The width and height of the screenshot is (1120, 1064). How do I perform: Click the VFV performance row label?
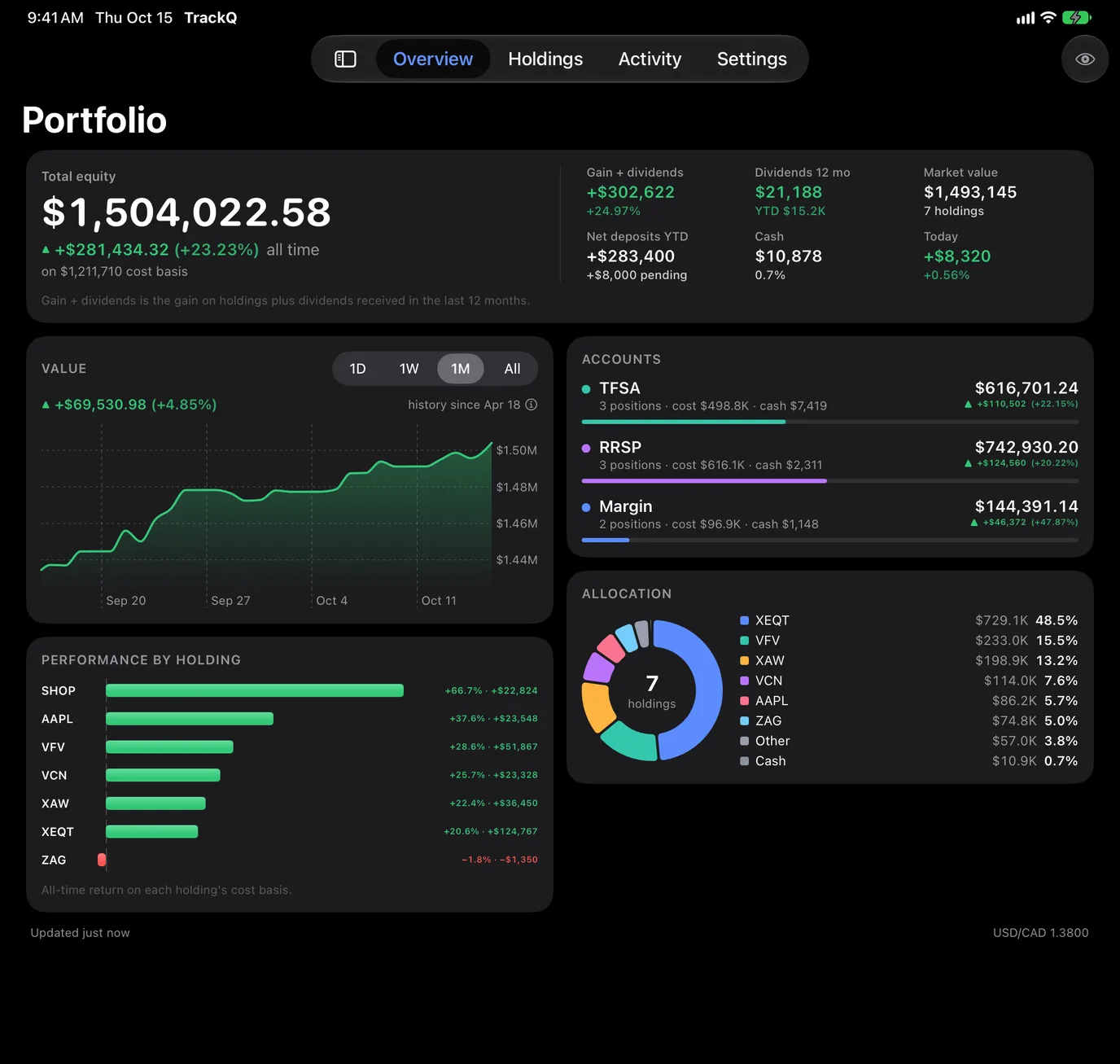(x=53, y=747)
